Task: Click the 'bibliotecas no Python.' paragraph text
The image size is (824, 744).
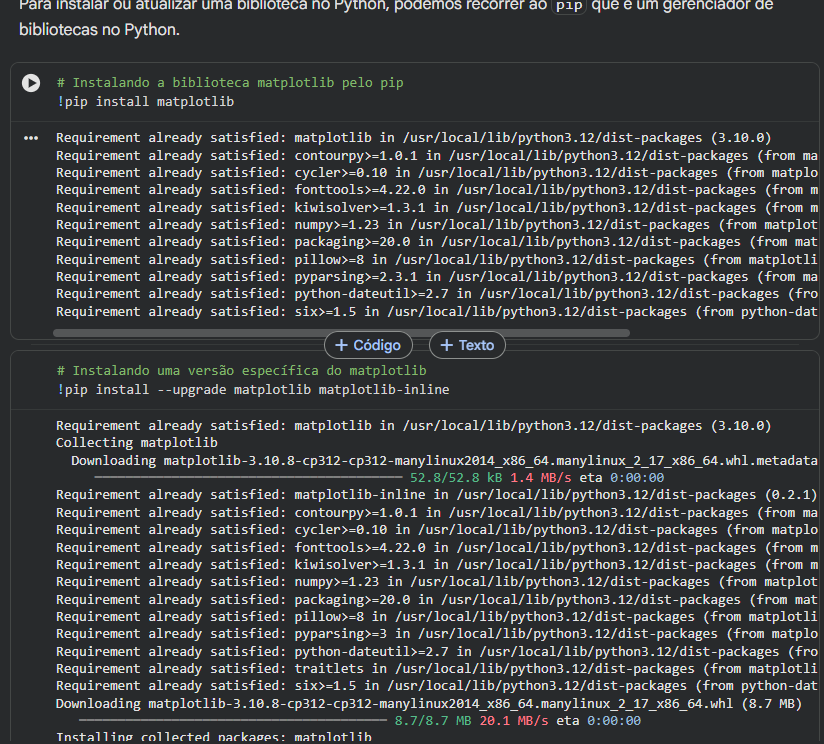Action: coord(99,29)
